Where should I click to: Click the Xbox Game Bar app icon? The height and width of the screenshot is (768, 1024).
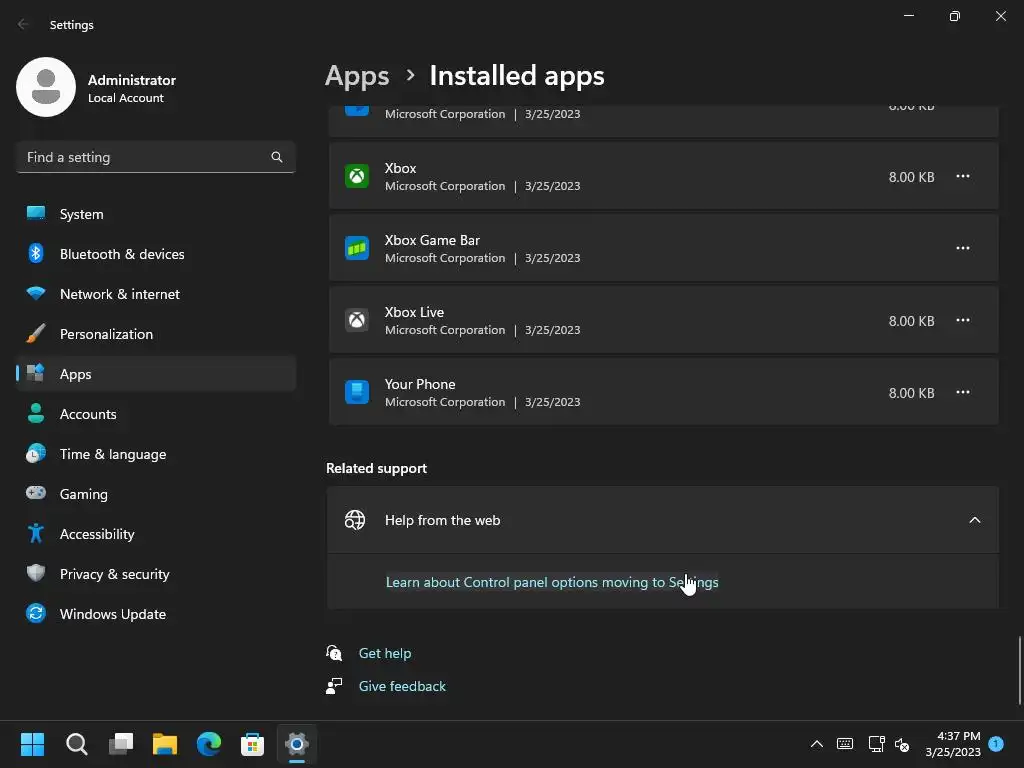point(357,249)
